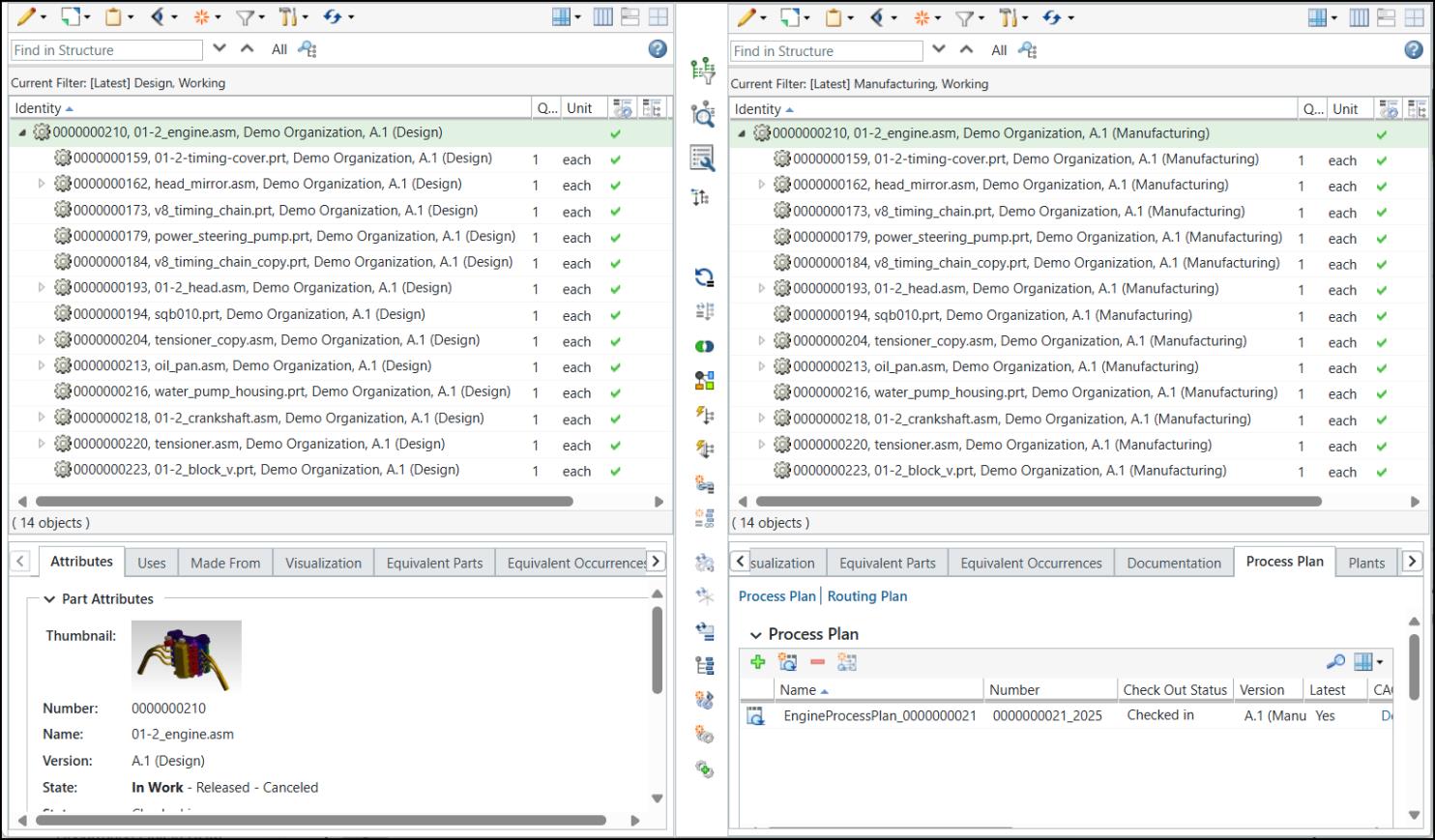Viewport: 1435px width, 840px height.
Task: Click the right structure's horizontal scrollbar
Action: tap(1039, 502)
